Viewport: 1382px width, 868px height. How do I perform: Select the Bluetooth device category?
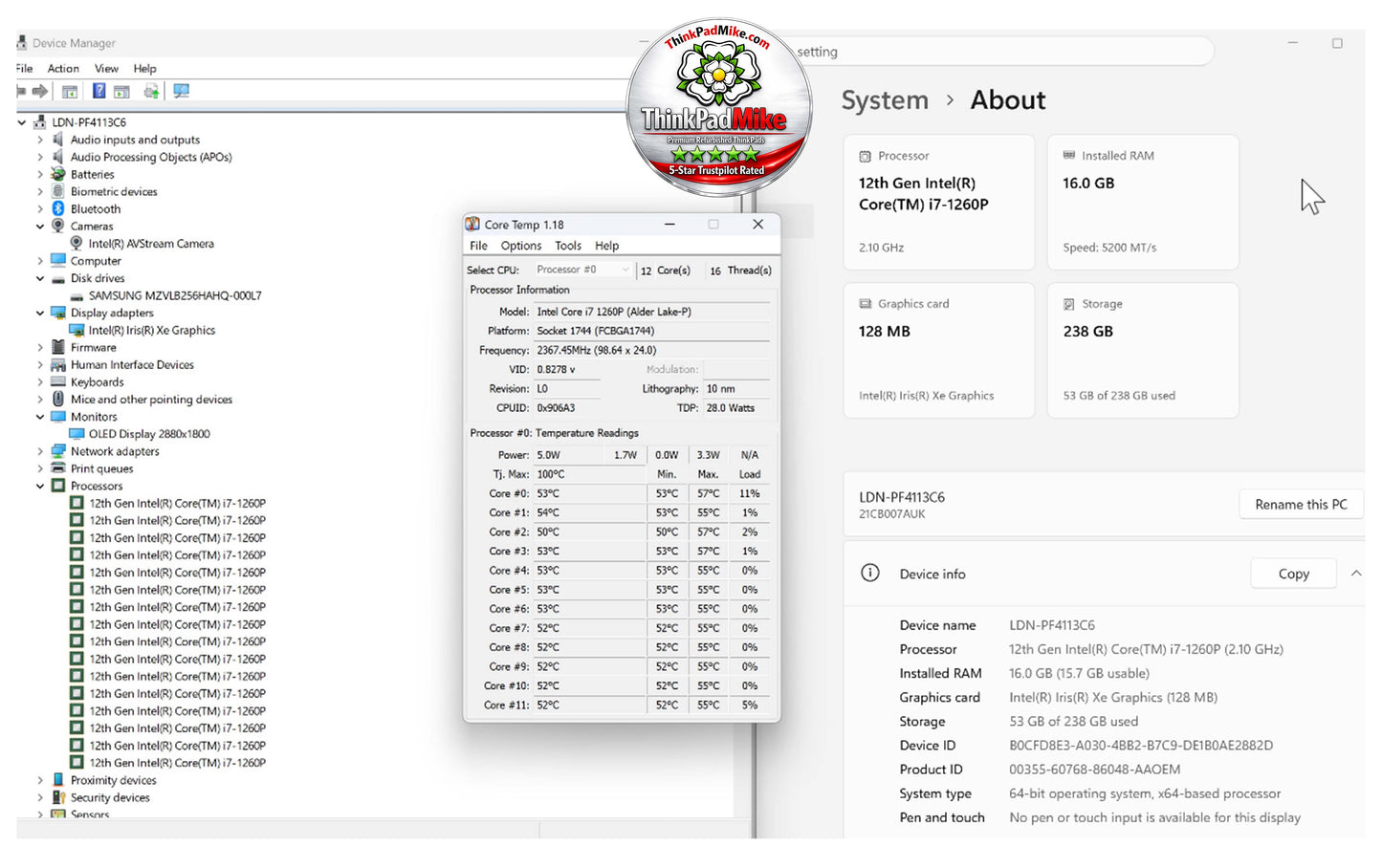coord(96,209)
